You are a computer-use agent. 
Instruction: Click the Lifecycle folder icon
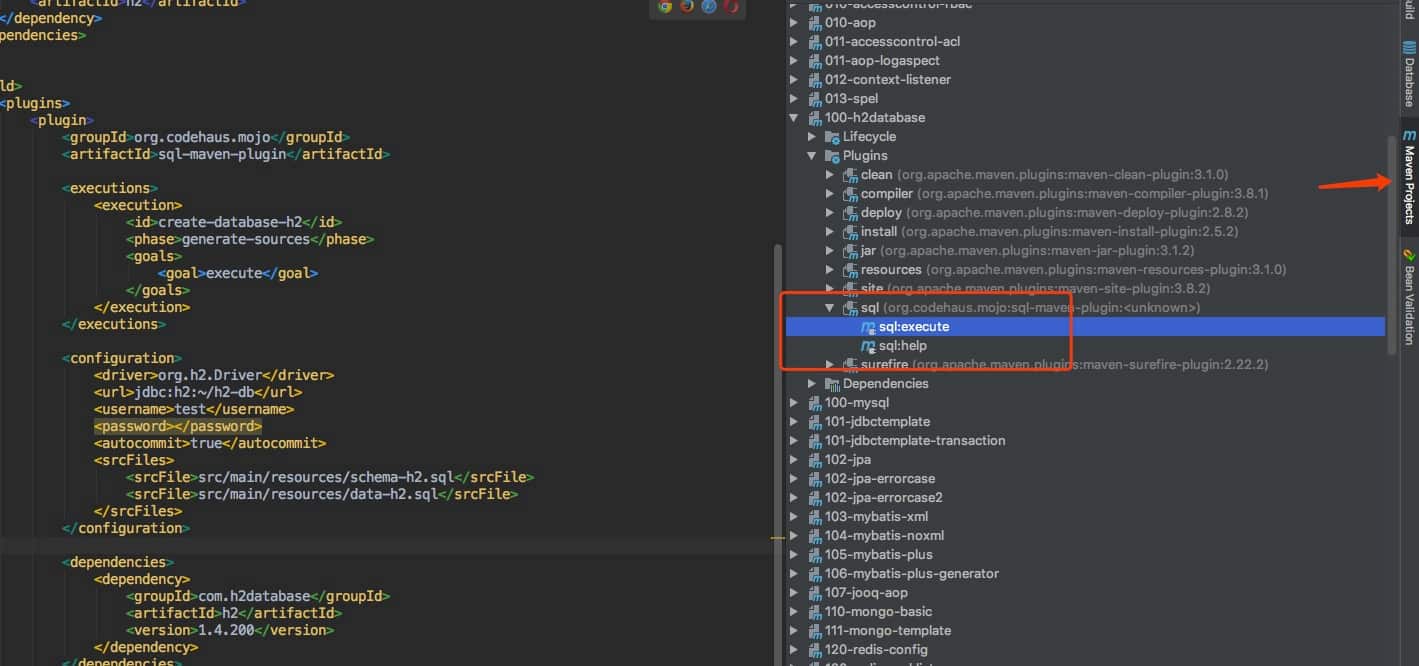click(x=832, y=137)
